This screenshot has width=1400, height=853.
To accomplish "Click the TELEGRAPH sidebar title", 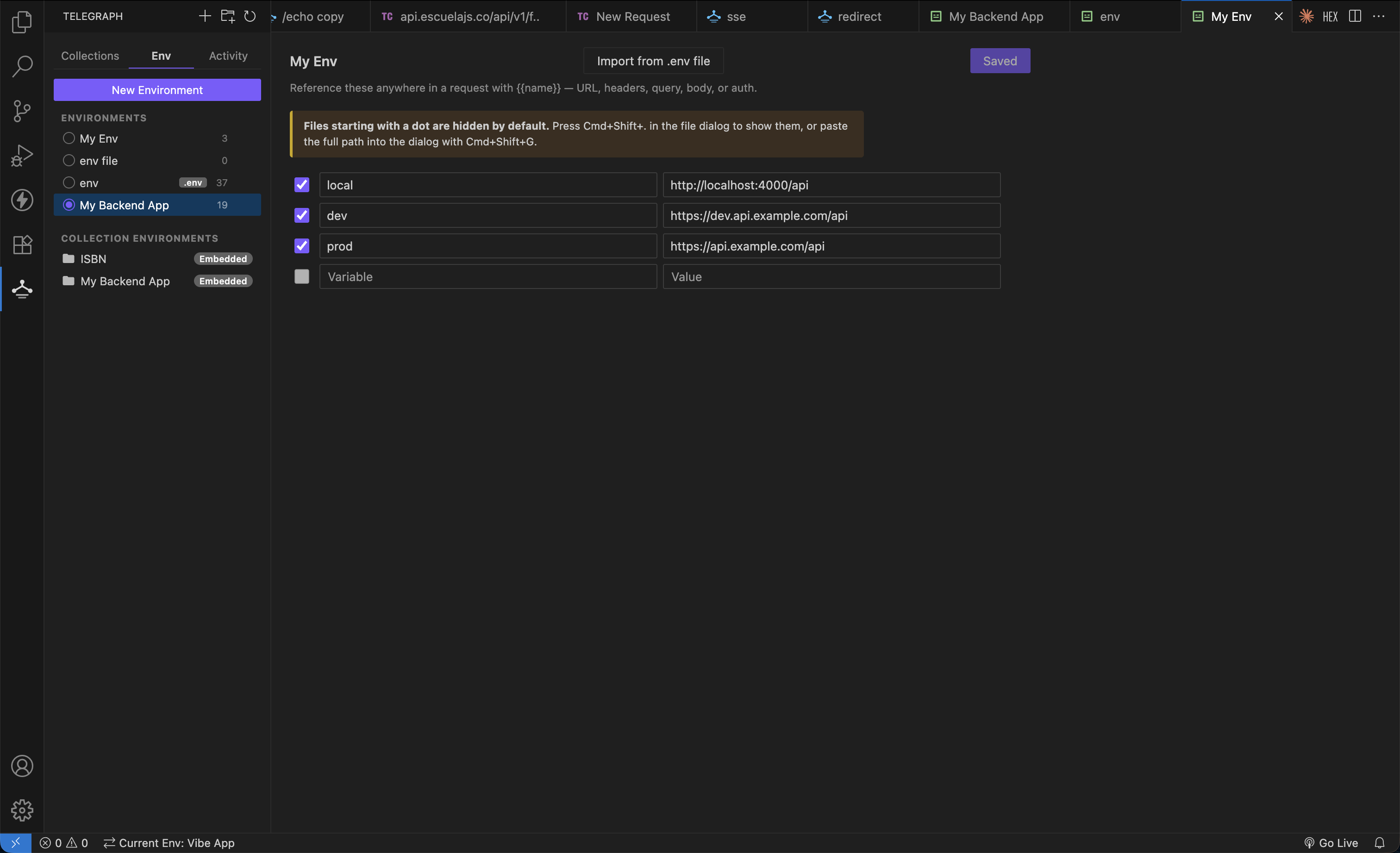I will coord(93,16).
